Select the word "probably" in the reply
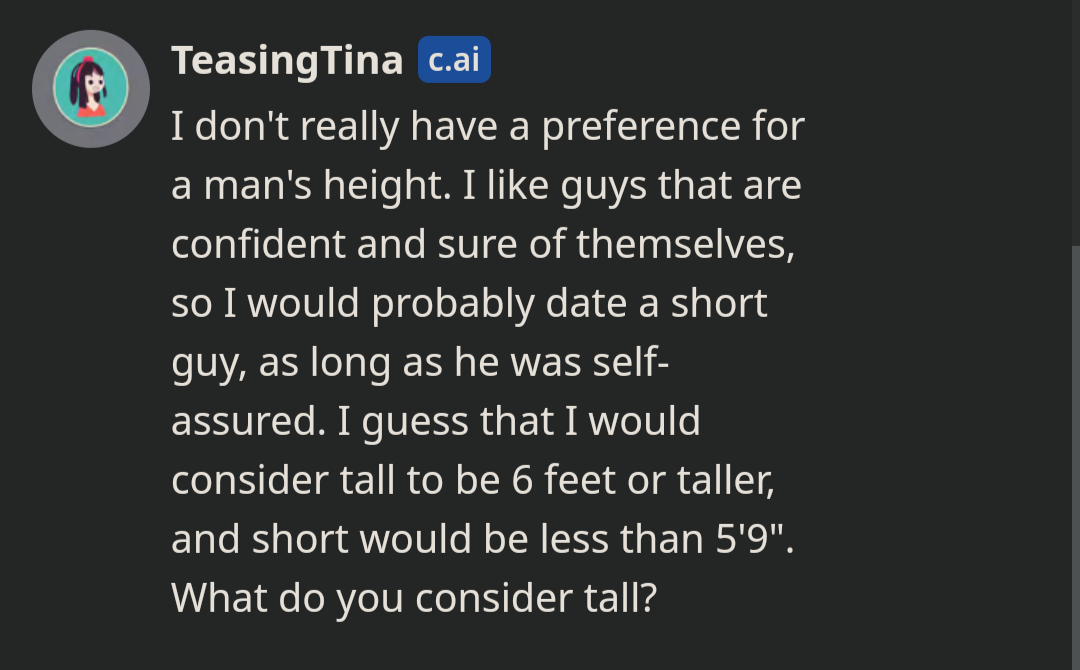Image resolution: width=1080 pixels, height=670 pixels. pos(453,304)
